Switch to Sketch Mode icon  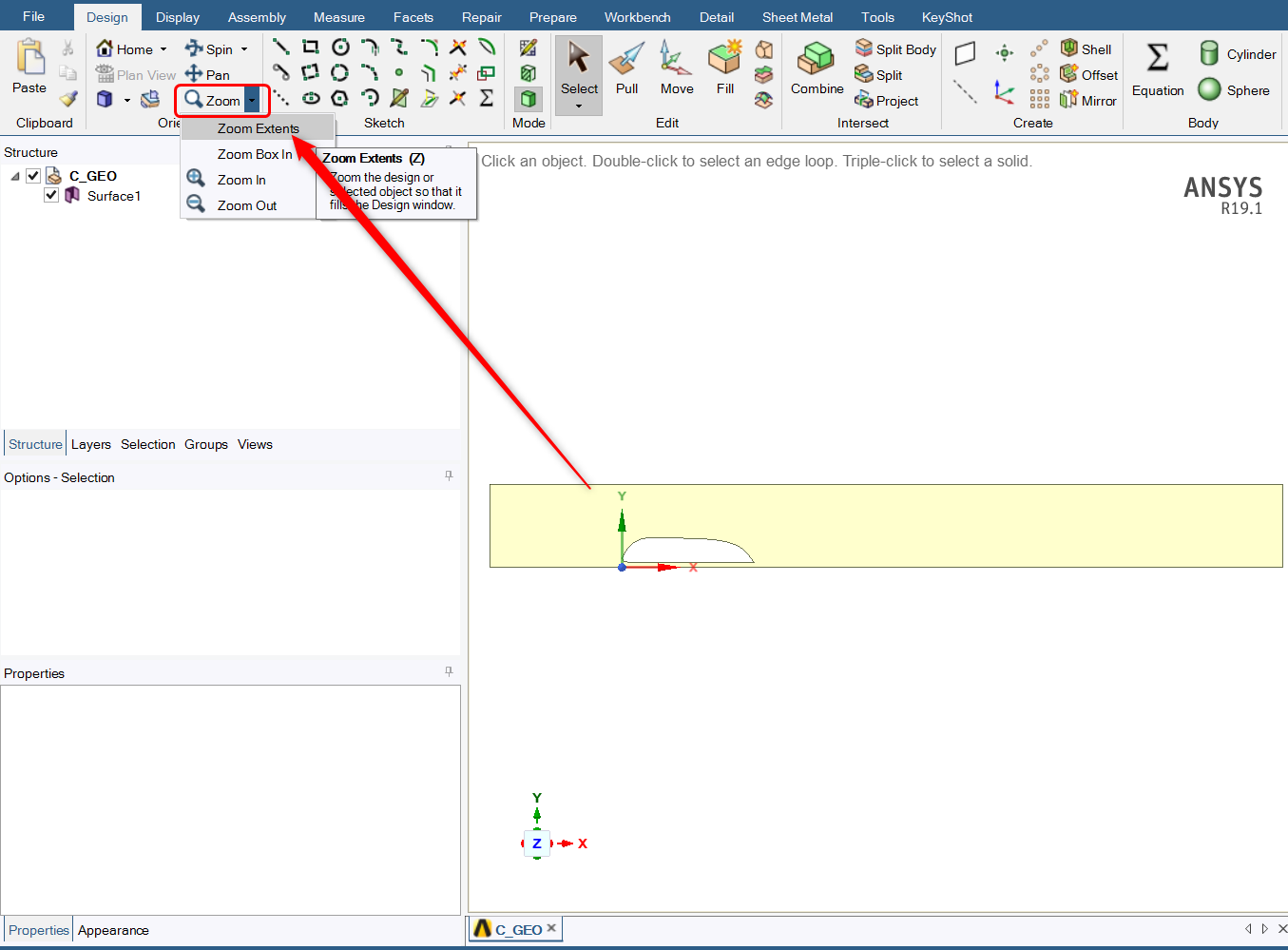click(x=529, y=48)
